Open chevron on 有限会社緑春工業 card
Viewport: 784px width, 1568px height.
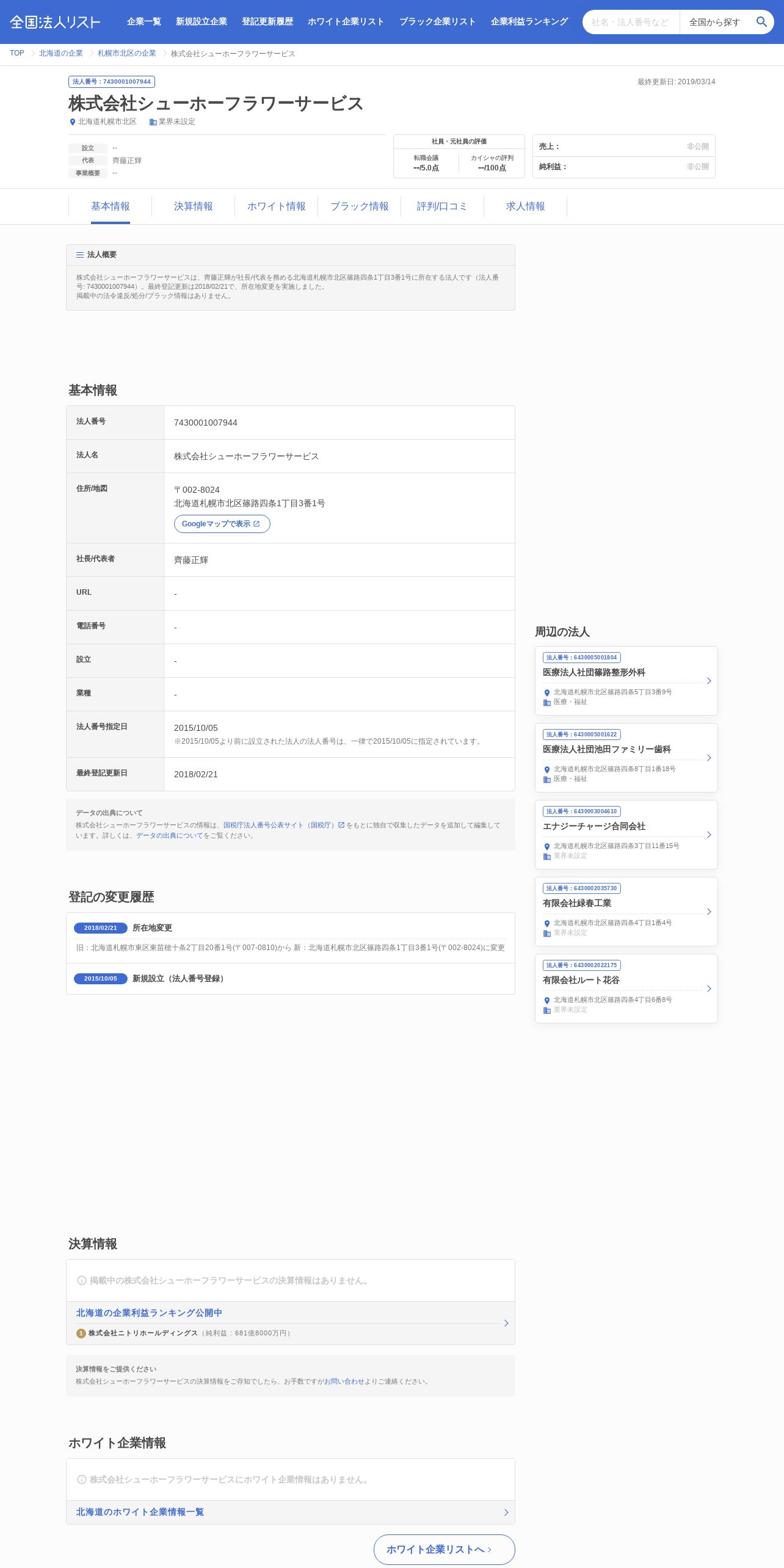pyautogui.click(x=709, y=912)
